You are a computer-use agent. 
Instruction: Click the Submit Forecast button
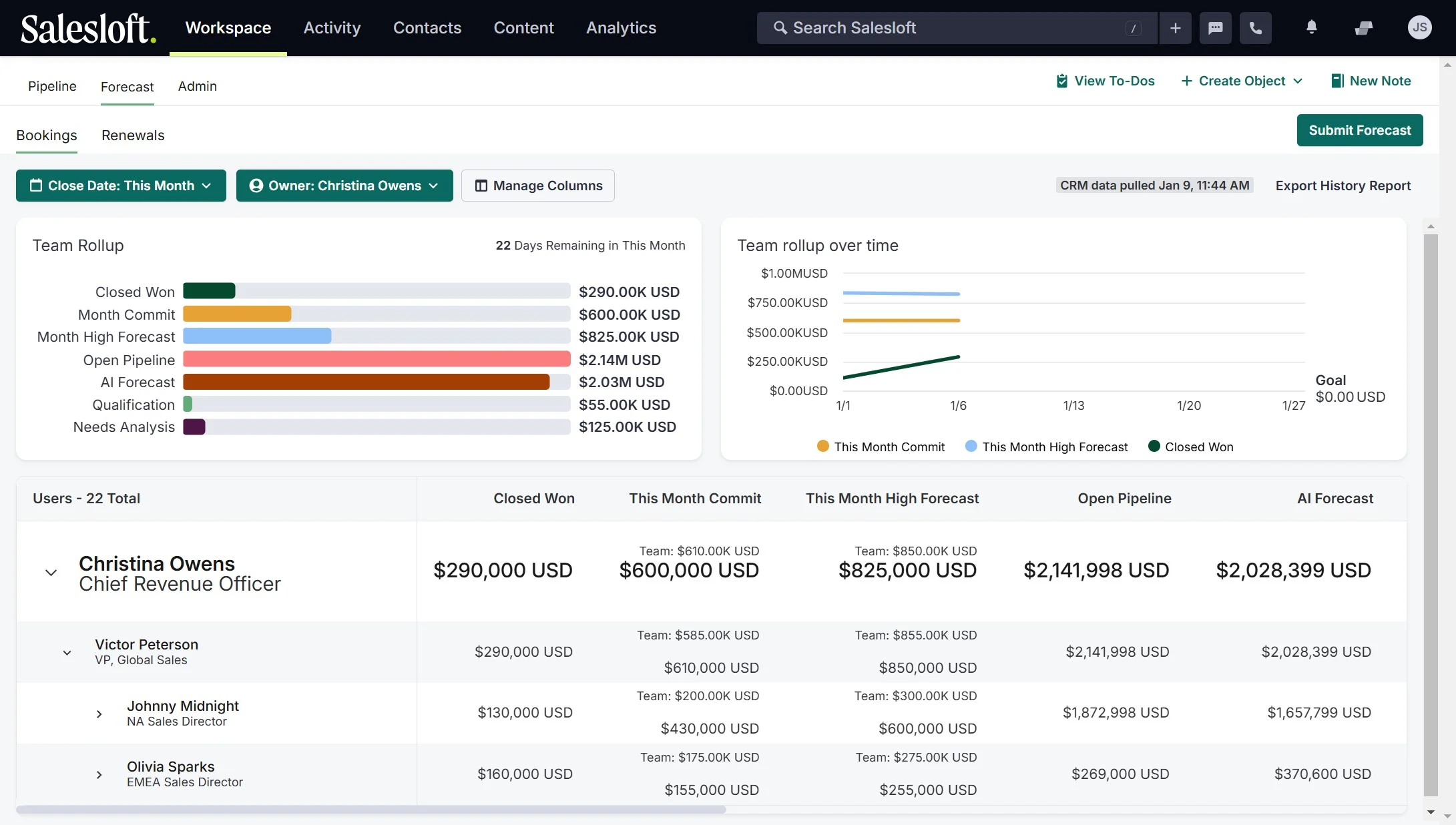click(1360, 130)
